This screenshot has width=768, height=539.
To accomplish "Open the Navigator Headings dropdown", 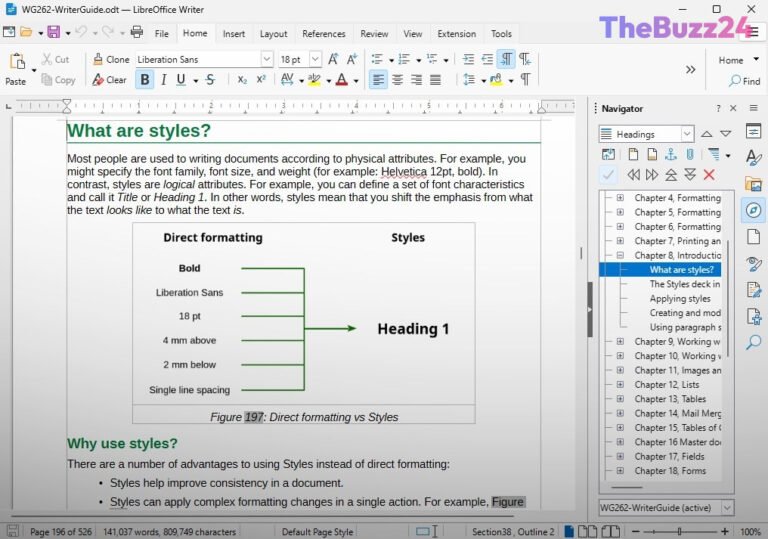I will (687, 134).
